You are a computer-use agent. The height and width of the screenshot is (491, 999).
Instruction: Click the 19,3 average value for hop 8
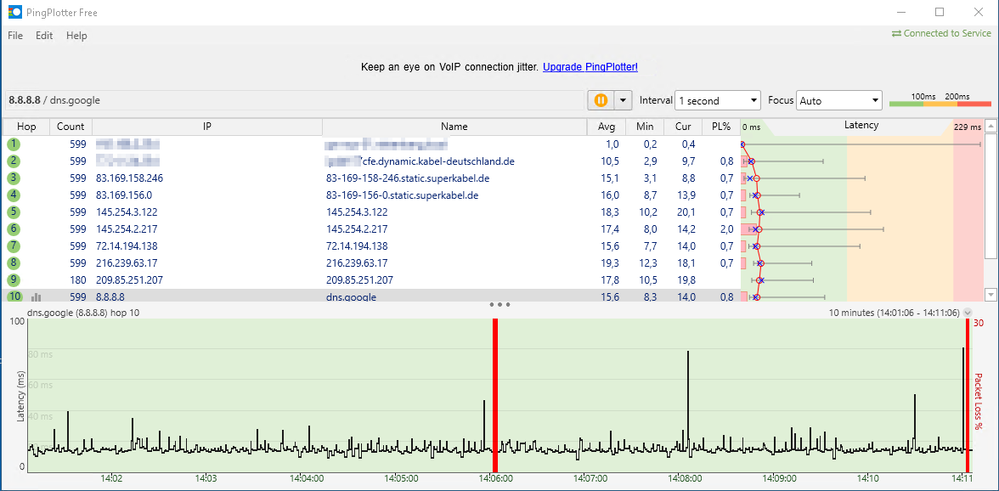click(611, 262)
